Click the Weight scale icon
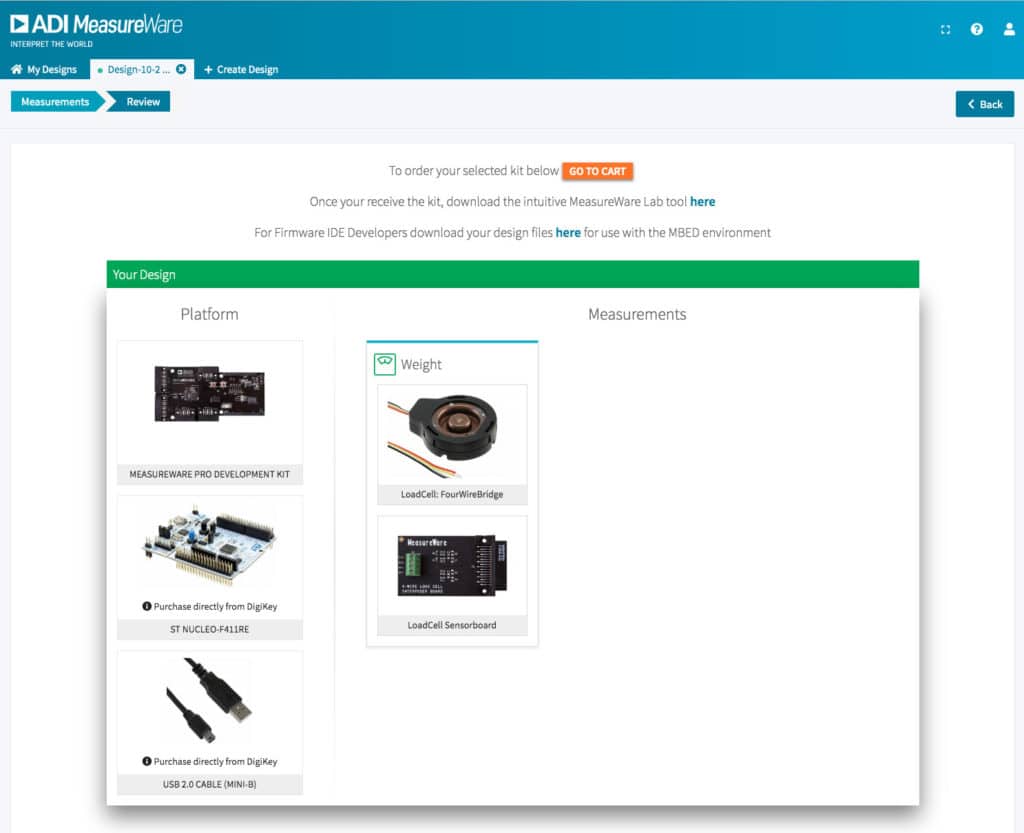Viewport: 1024px width, 833px height. [385, 364]
